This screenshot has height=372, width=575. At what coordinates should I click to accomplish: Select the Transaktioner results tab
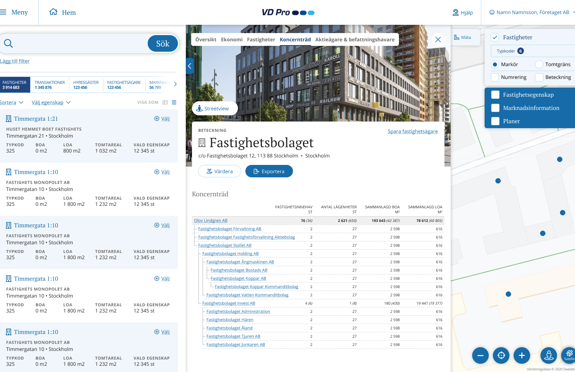point(50,85)
